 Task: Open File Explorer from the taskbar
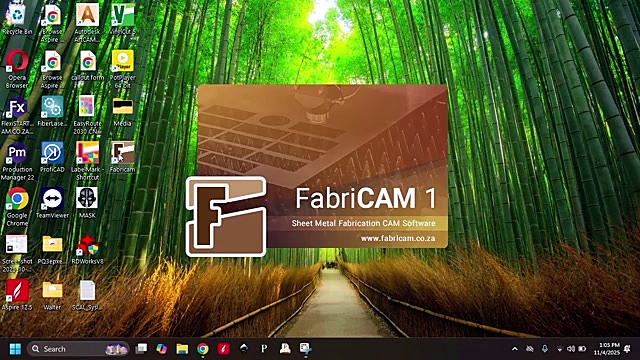click(x=182, y=349)
